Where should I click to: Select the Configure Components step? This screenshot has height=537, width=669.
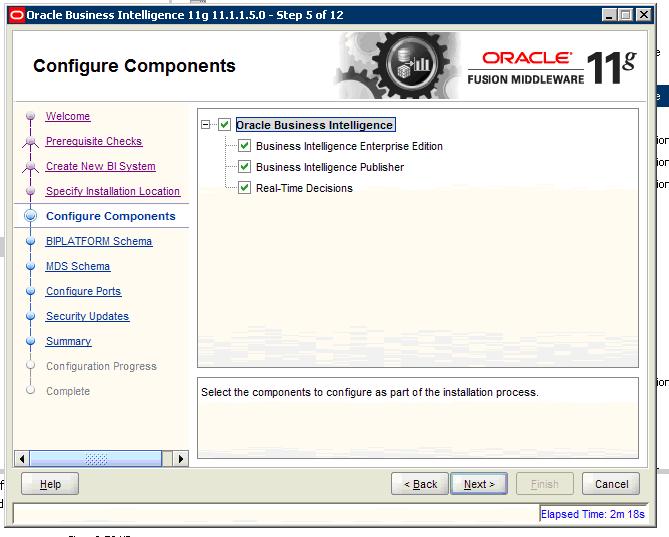pos(111,216)
